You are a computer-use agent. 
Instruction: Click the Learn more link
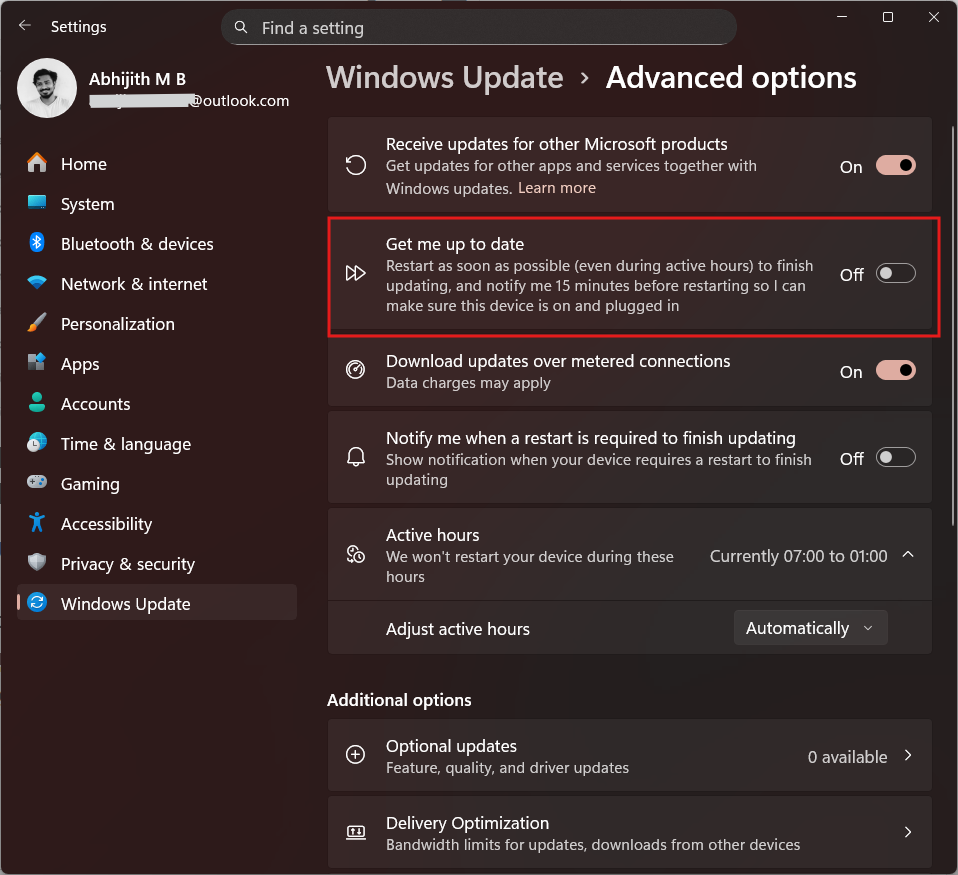(x=556, y=187)
